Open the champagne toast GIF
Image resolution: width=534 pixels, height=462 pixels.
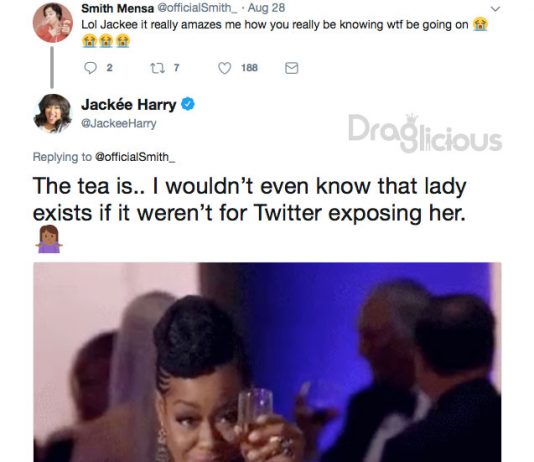267,362
